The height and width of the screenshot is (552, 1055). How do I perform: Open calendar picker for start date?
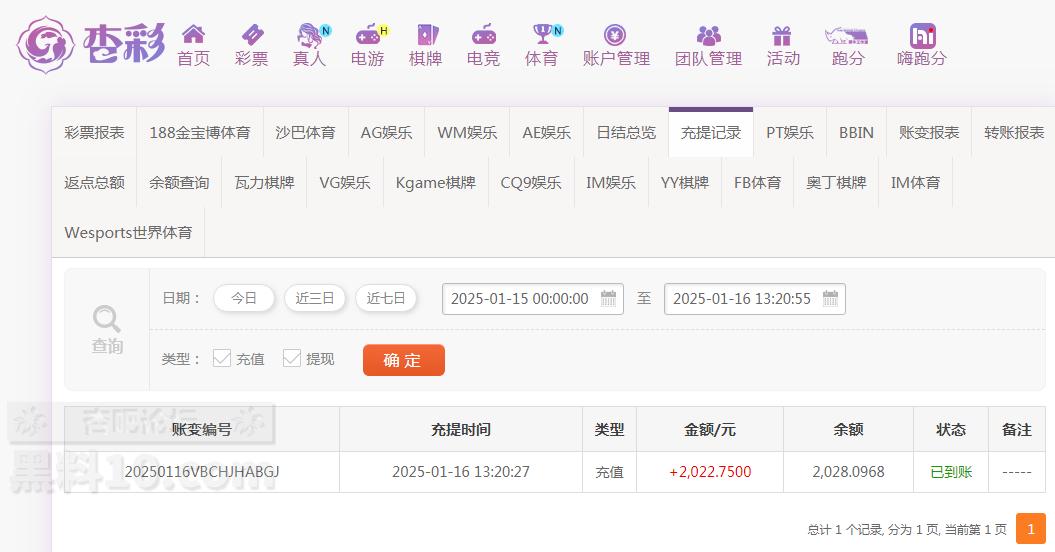(608, 298)
